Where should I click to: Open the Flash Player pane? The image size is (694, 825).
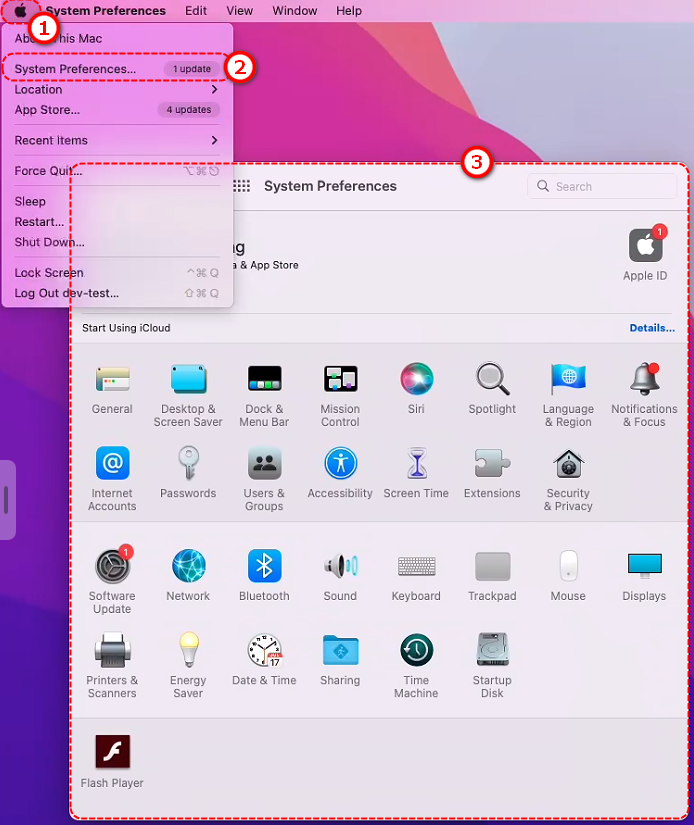112,761
